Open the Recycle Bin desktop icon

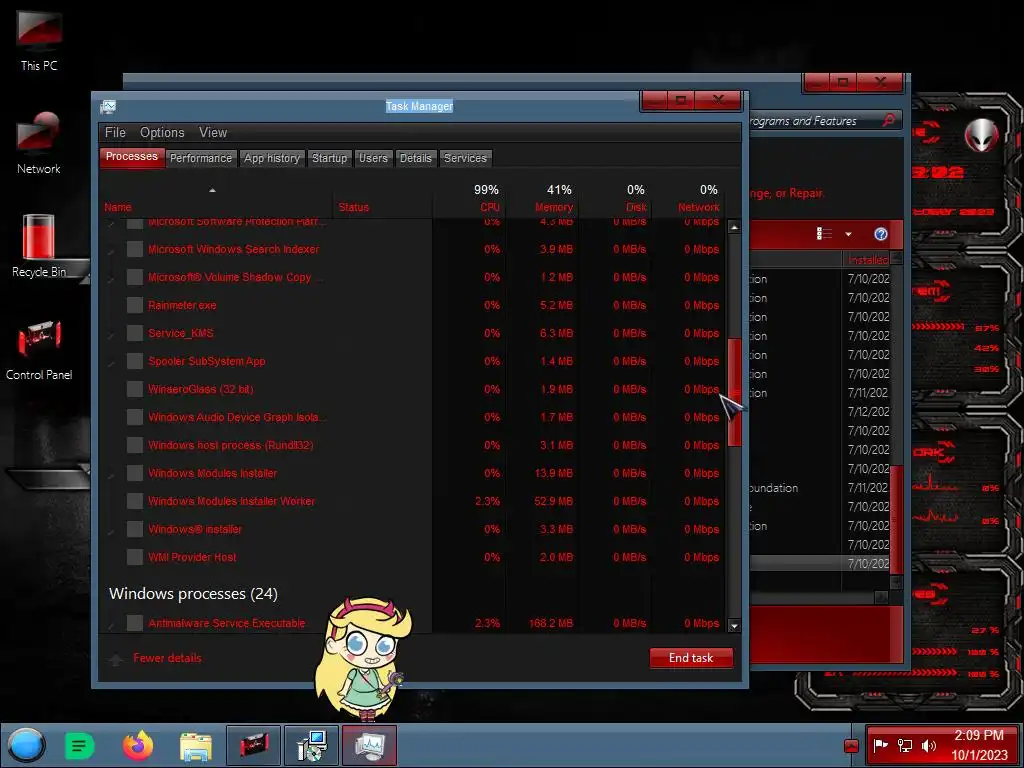[39, 246]
